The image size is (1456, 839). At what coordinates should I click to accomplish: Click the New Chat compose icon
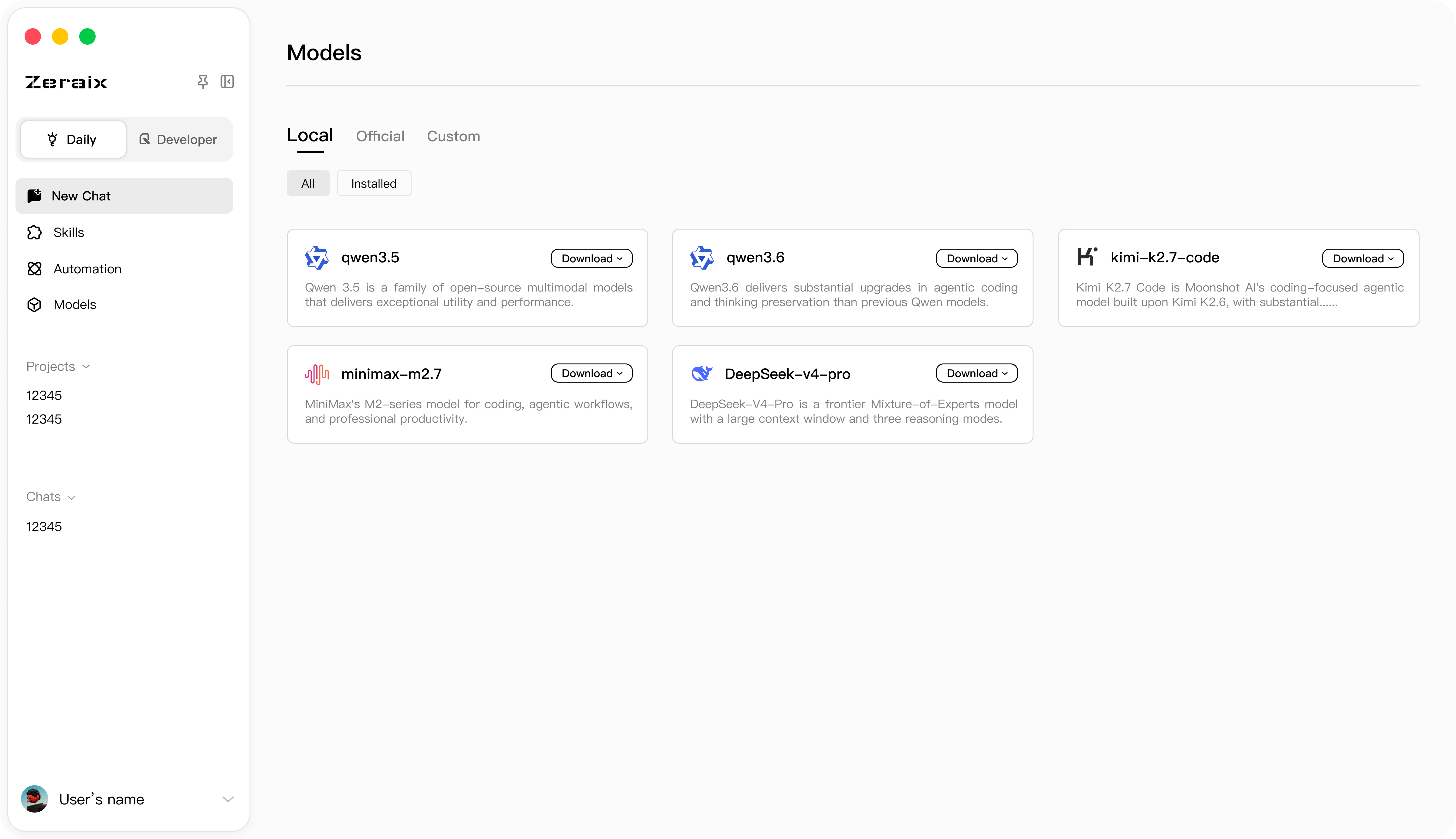[x=35, y=196]
